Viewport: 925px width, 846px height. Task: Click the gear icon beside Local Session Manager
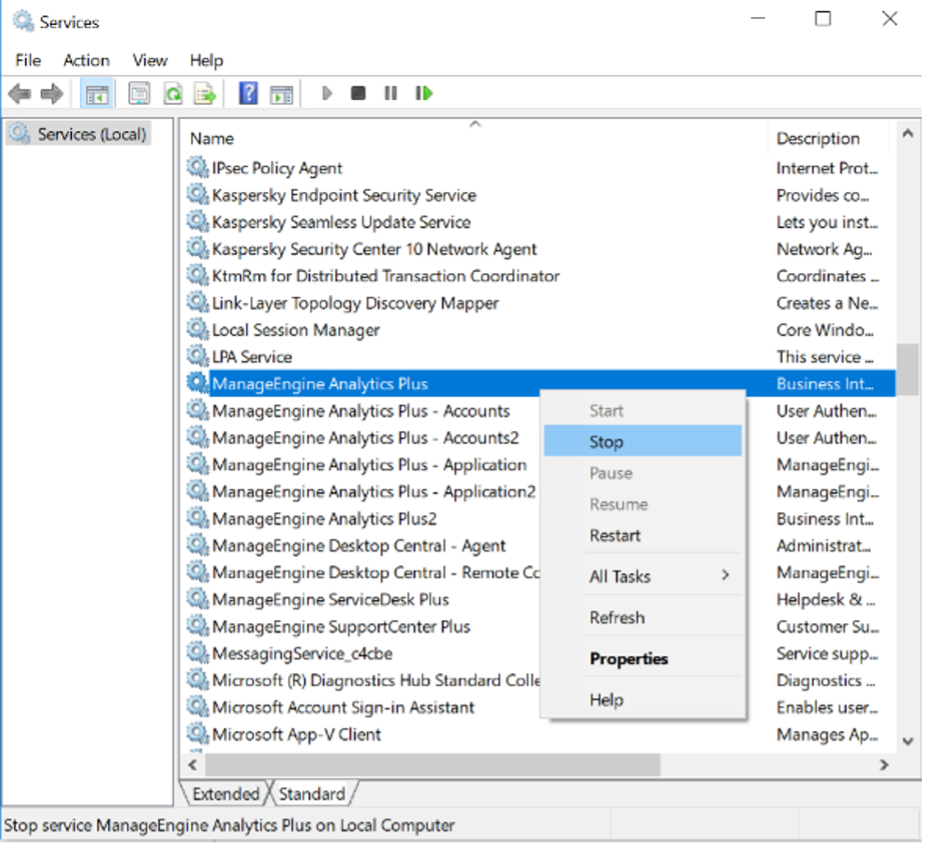[x=198, y=329]
